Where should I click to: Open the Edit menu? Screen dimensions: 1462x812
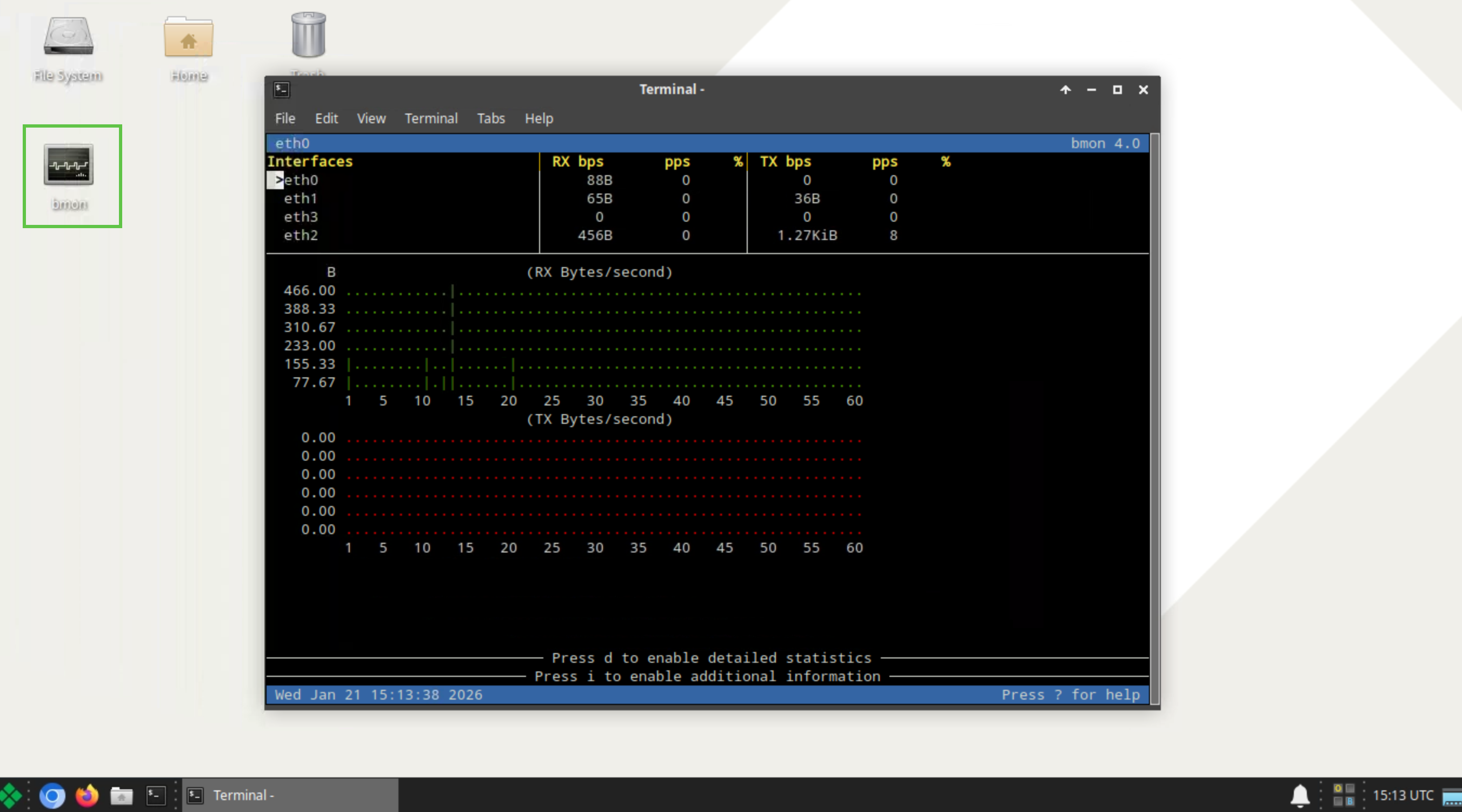point(327,118)
